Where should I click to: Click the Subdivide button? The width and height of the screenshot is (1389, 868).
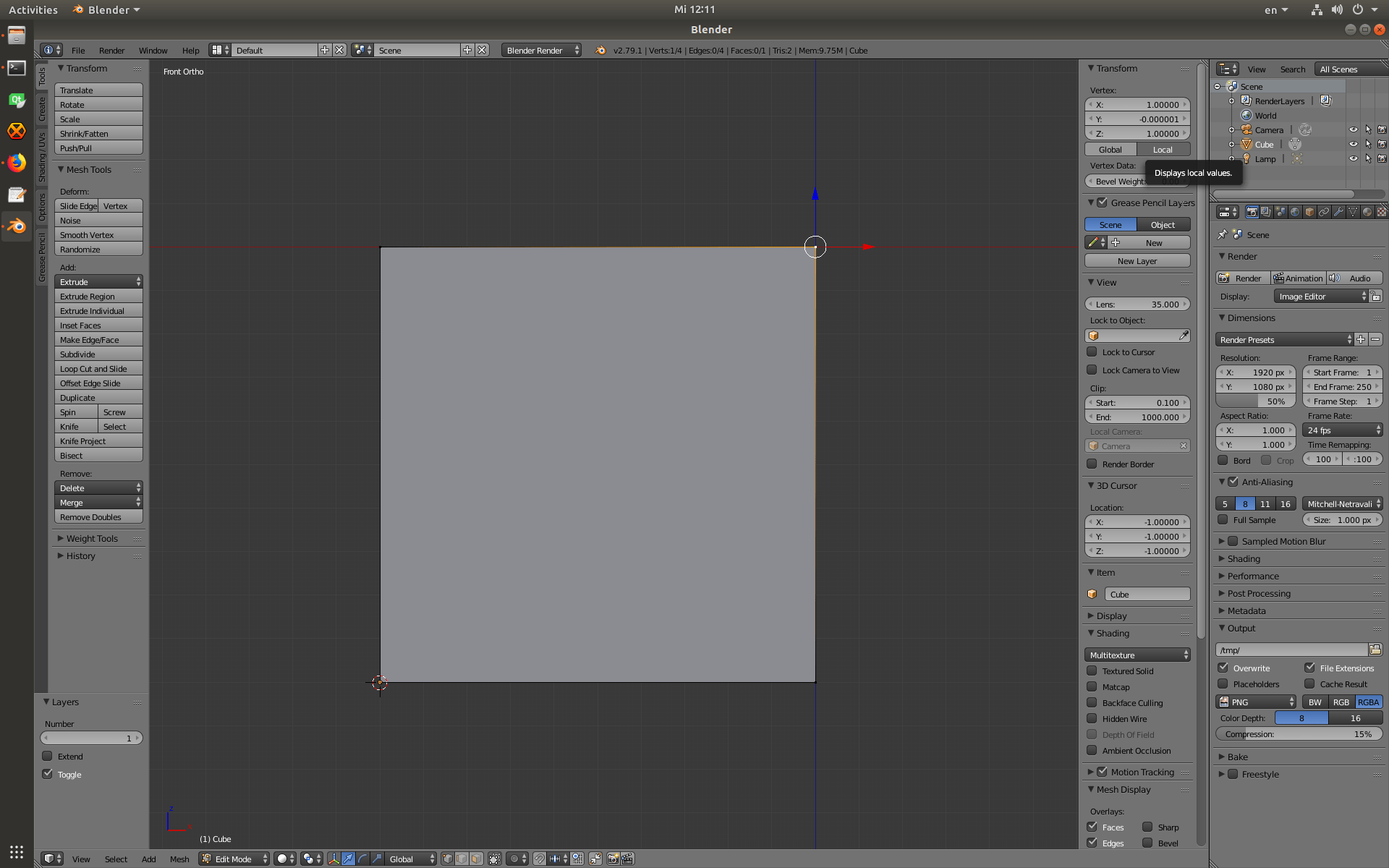pyautogui.click(x=98, y=354)
